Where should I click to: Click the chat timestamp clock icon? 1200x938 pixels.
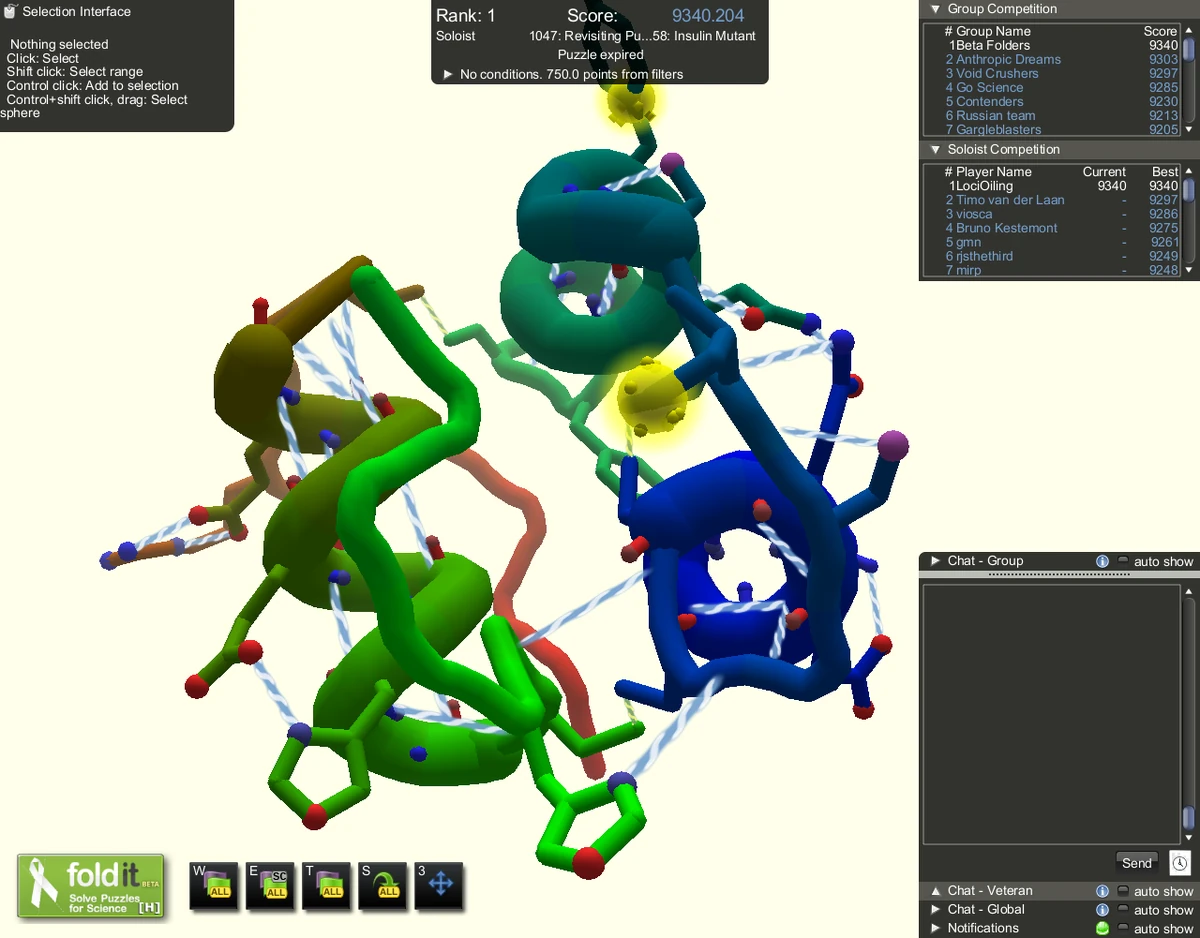(1180, 863)
